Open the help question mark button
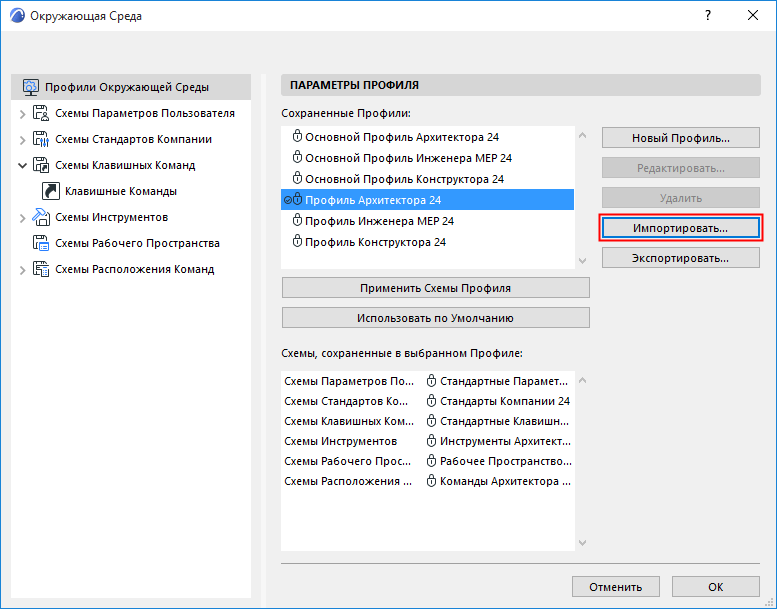 point(708,16)
